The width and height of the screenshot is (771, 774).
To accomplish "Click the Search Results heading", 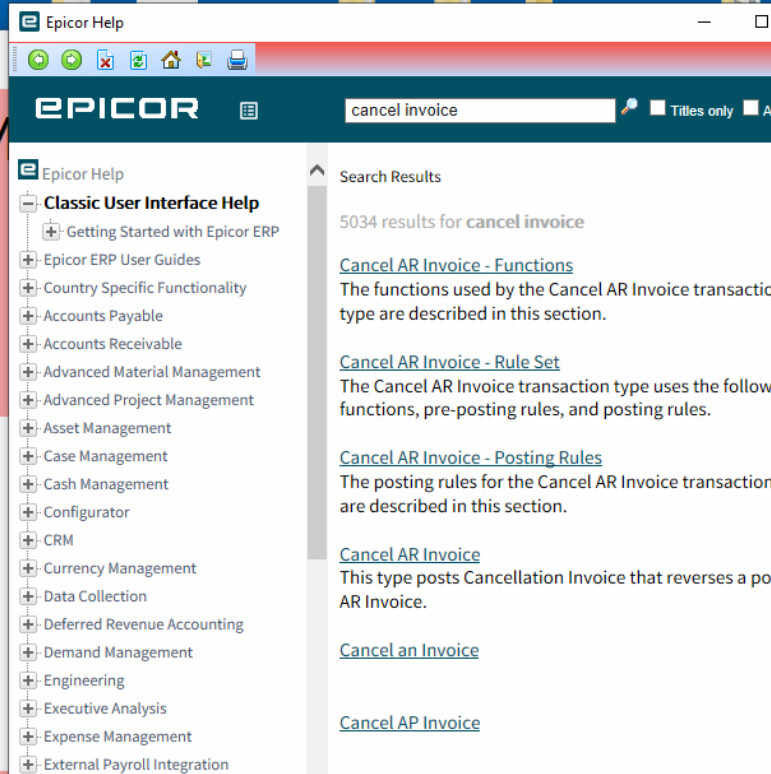I will 390,177.
